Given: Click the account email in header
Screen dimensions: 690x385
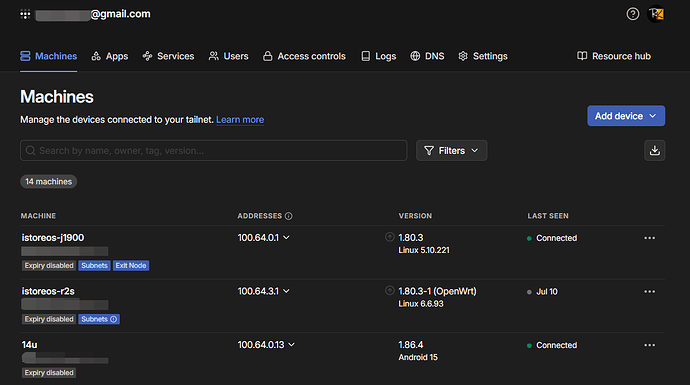Looking at the screenshot, I should point(93,14).
